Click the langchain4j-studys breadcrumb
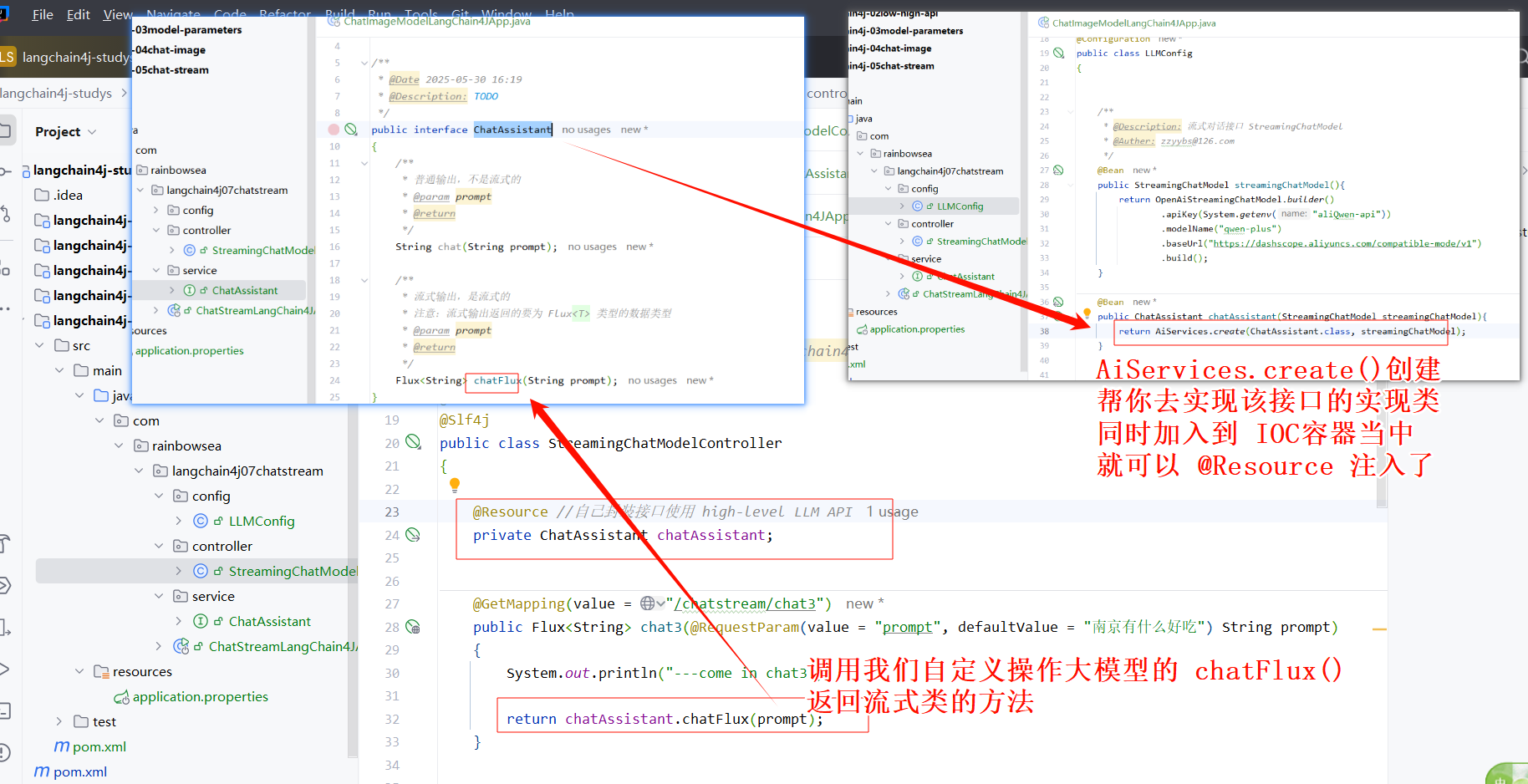Screen dimensions: 1528x784 [x=56, y=93]
